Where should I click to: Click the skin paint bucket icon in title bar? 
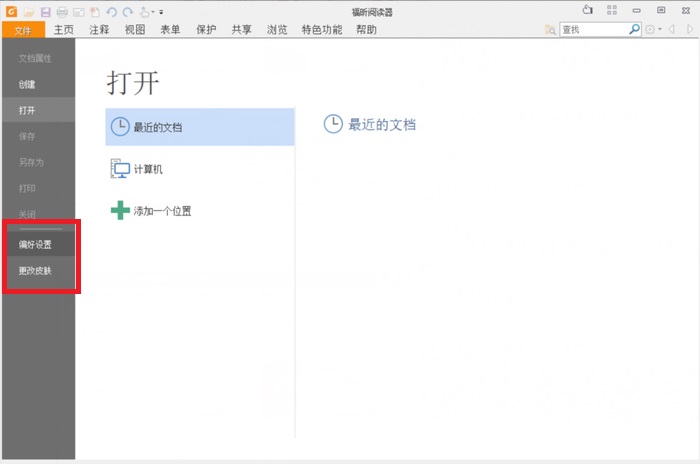click(588, 10)
